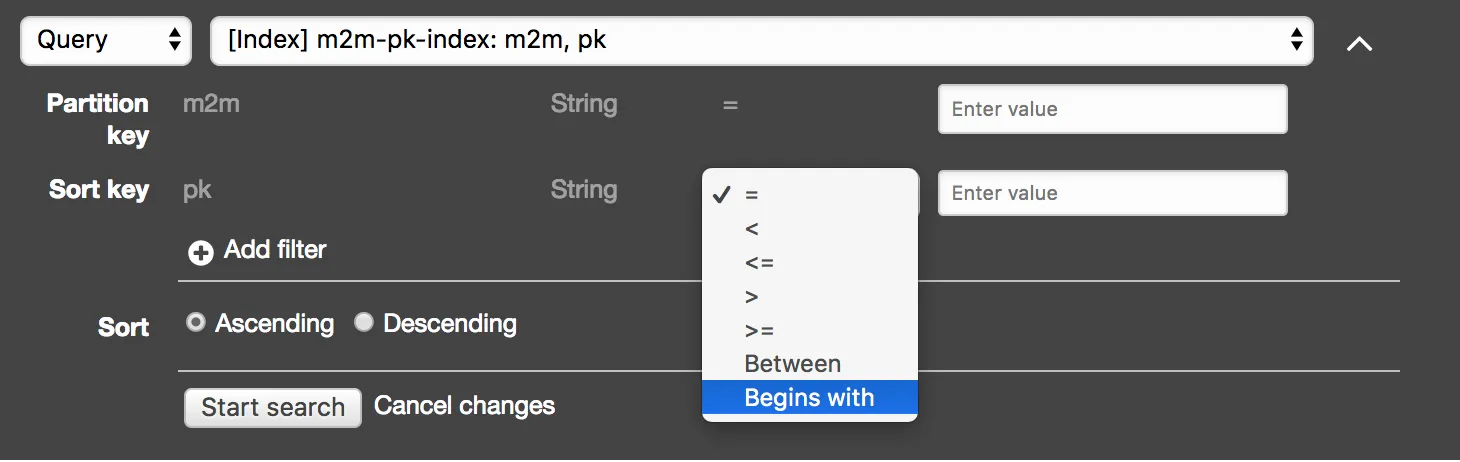Click the Ascending label text

coord(274,324)
